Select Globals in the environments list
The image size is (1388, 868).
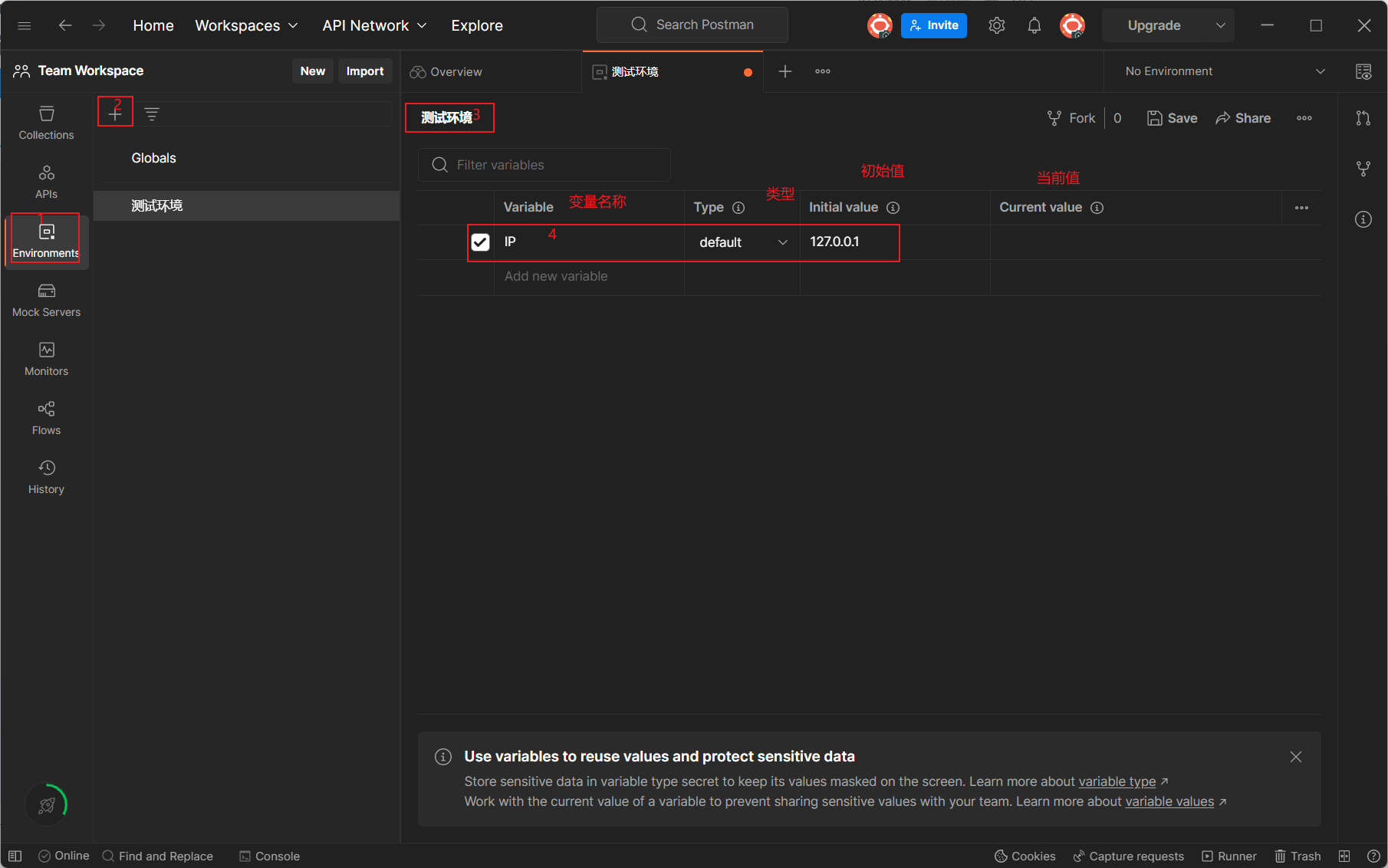(x=153, y=158)
